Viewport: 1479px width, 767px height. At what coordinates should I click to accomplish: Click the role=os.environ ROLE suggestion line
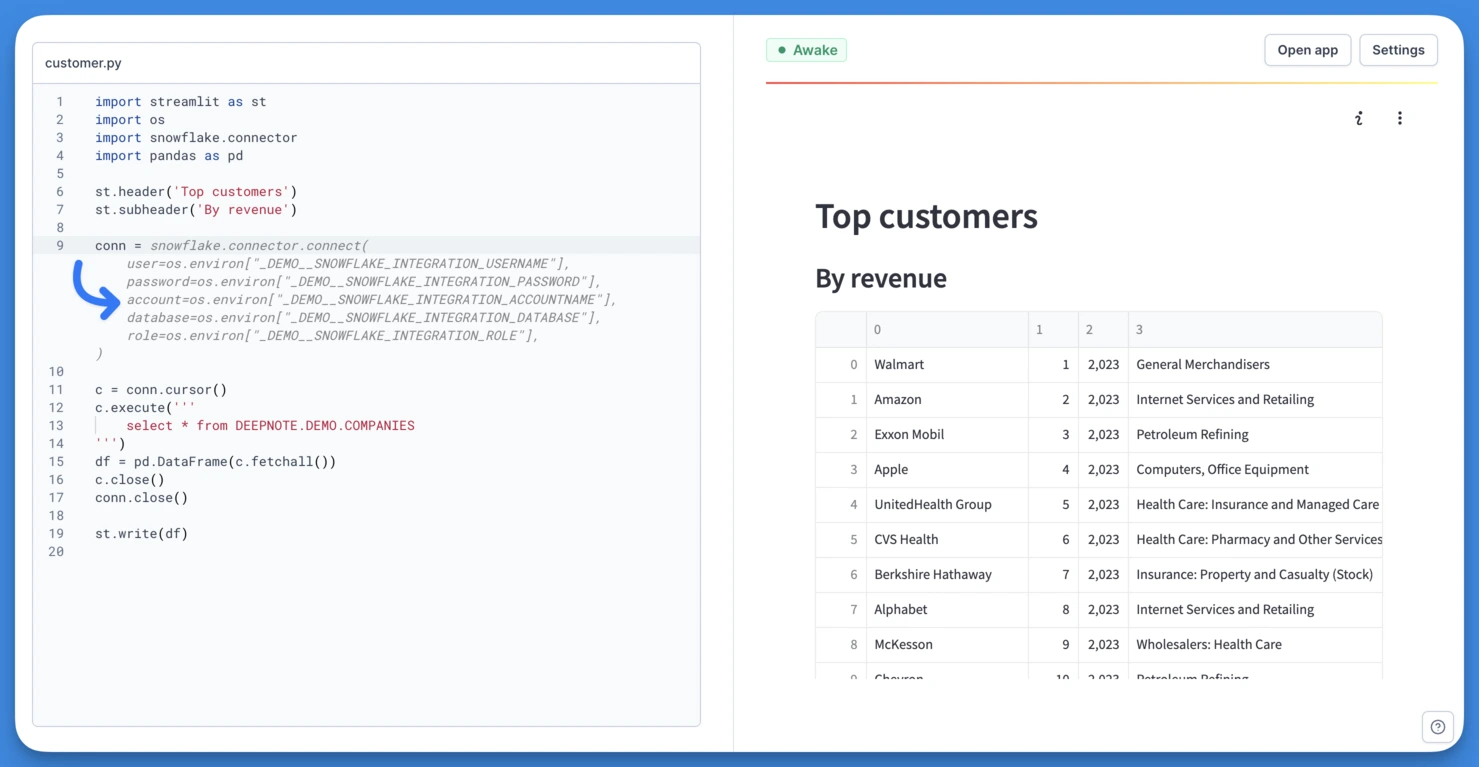click(333, 335)
